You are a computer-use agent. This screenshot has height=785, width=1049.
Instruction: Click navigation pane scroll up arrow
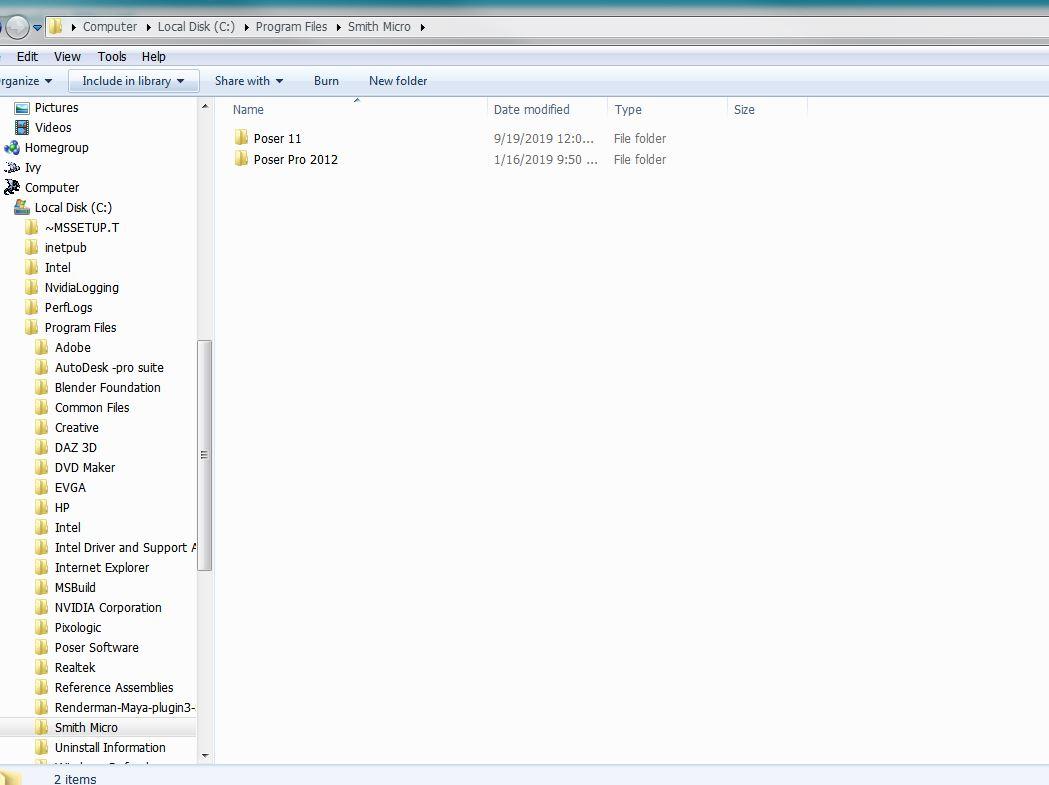(x=205, y=106)
